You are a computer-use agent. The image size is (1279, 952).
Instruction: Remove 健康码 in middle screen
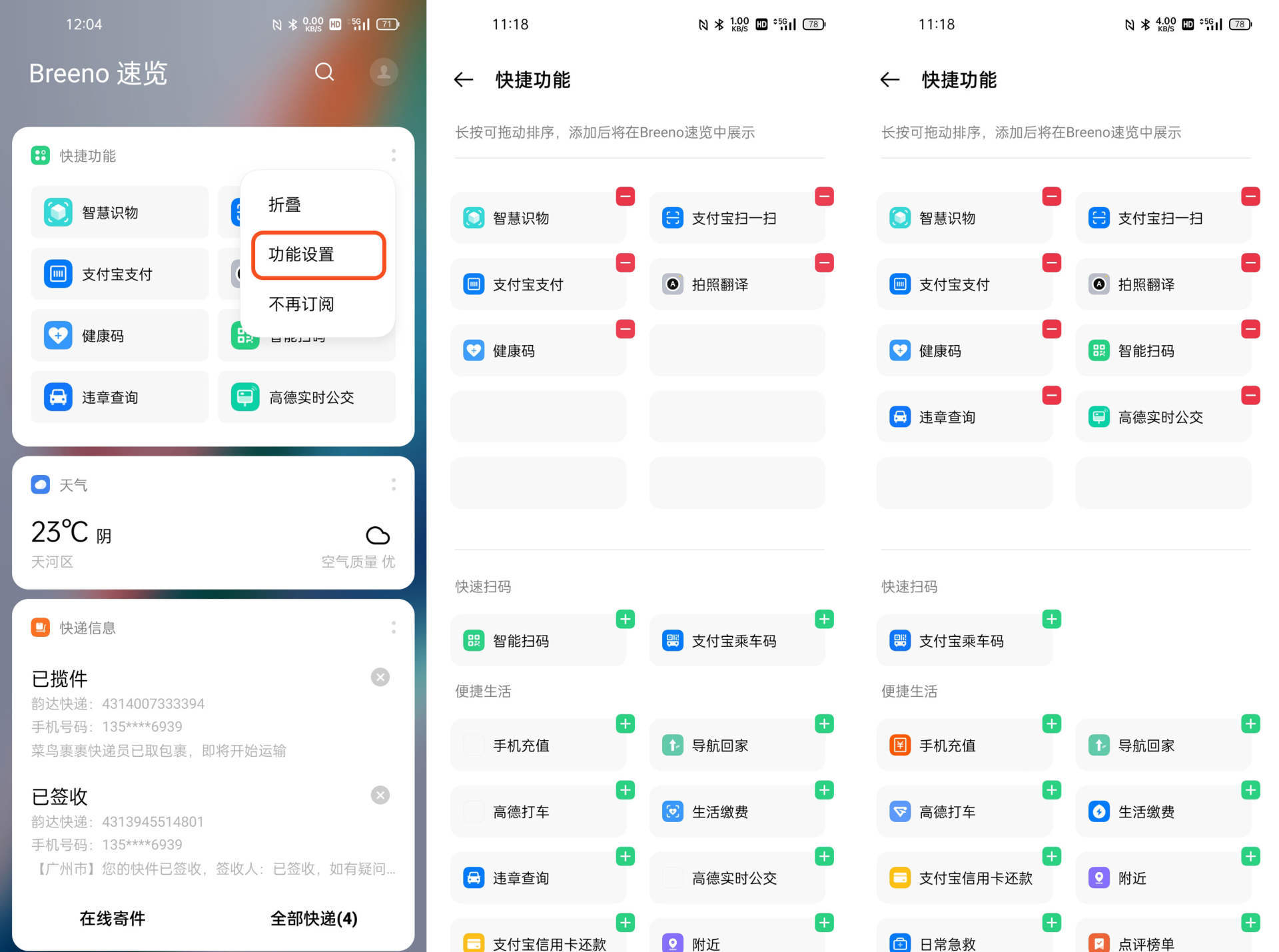(626, 329)
